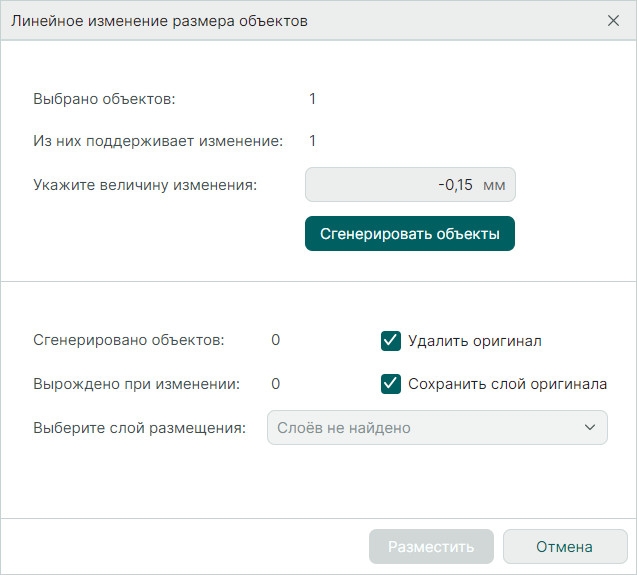Click the dialog title "Линейное изменение размера объектов"
This screenshot has height=575, width=637.
tap(159, 20)
